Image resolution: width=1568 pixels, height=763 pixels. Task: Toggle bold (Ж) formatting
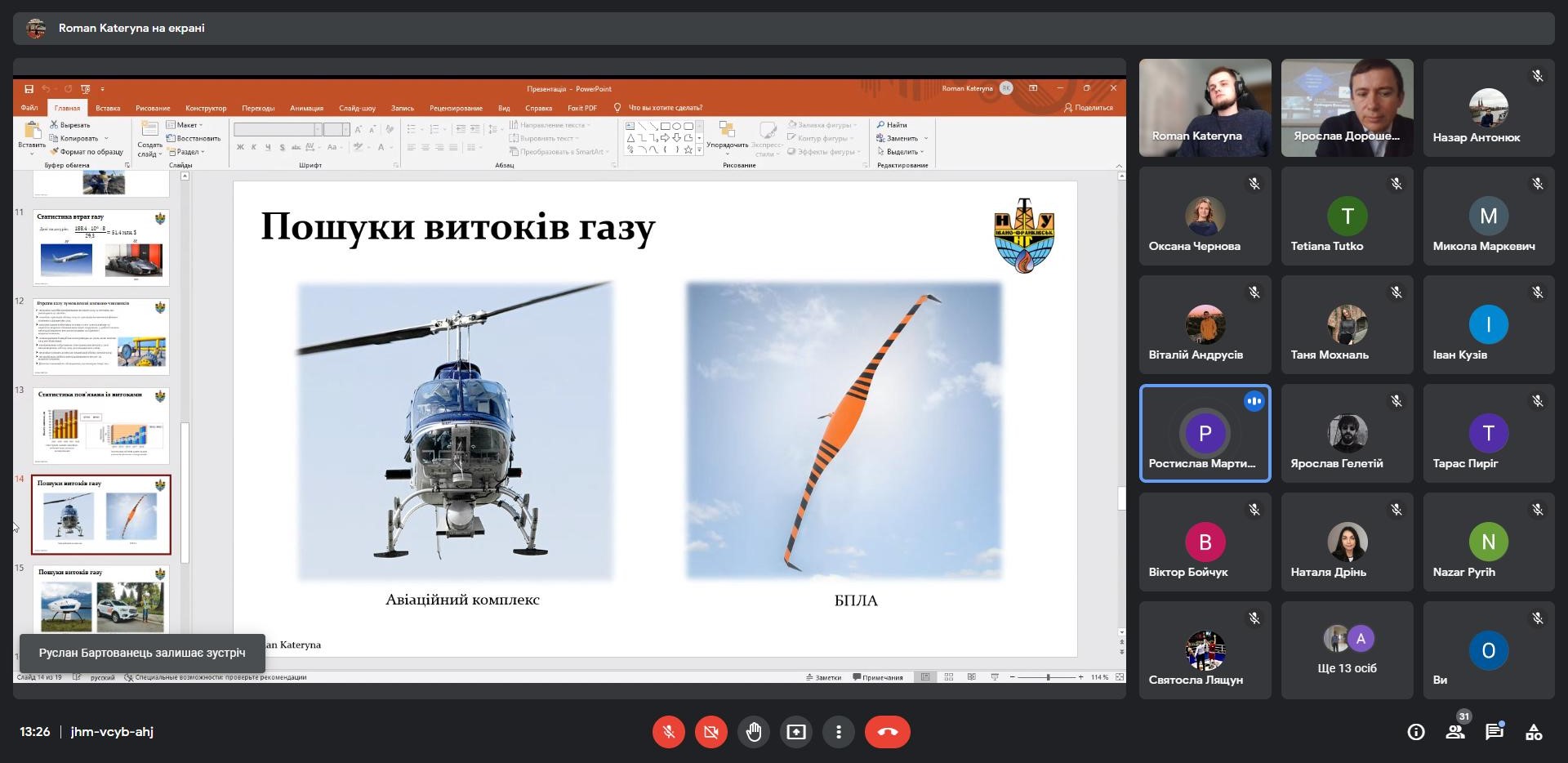[x=240, y=148]
